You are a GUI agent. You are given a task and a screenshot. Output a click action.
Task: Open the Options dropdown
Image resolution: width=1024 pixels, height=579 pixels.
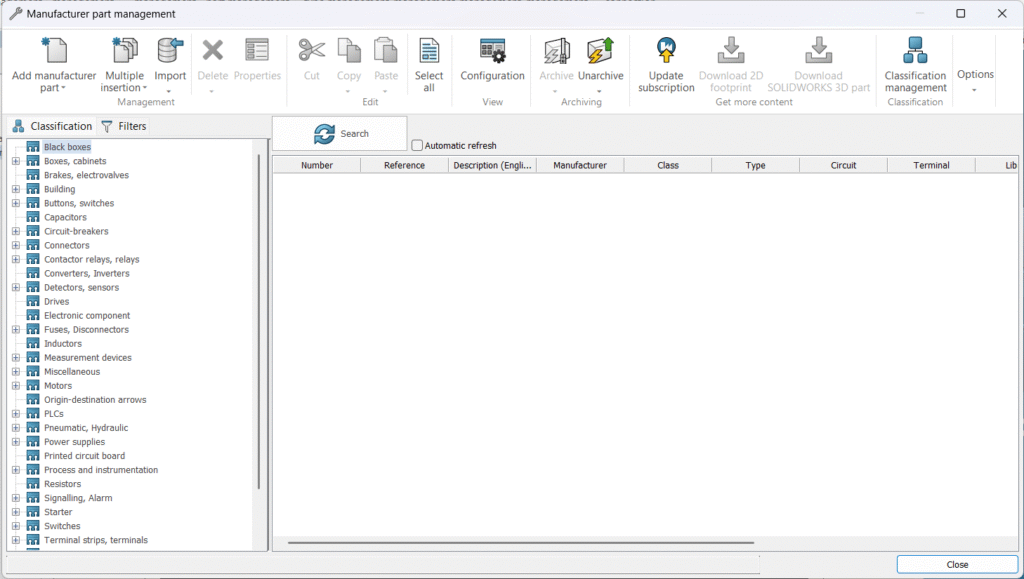[x=975, y=80]
